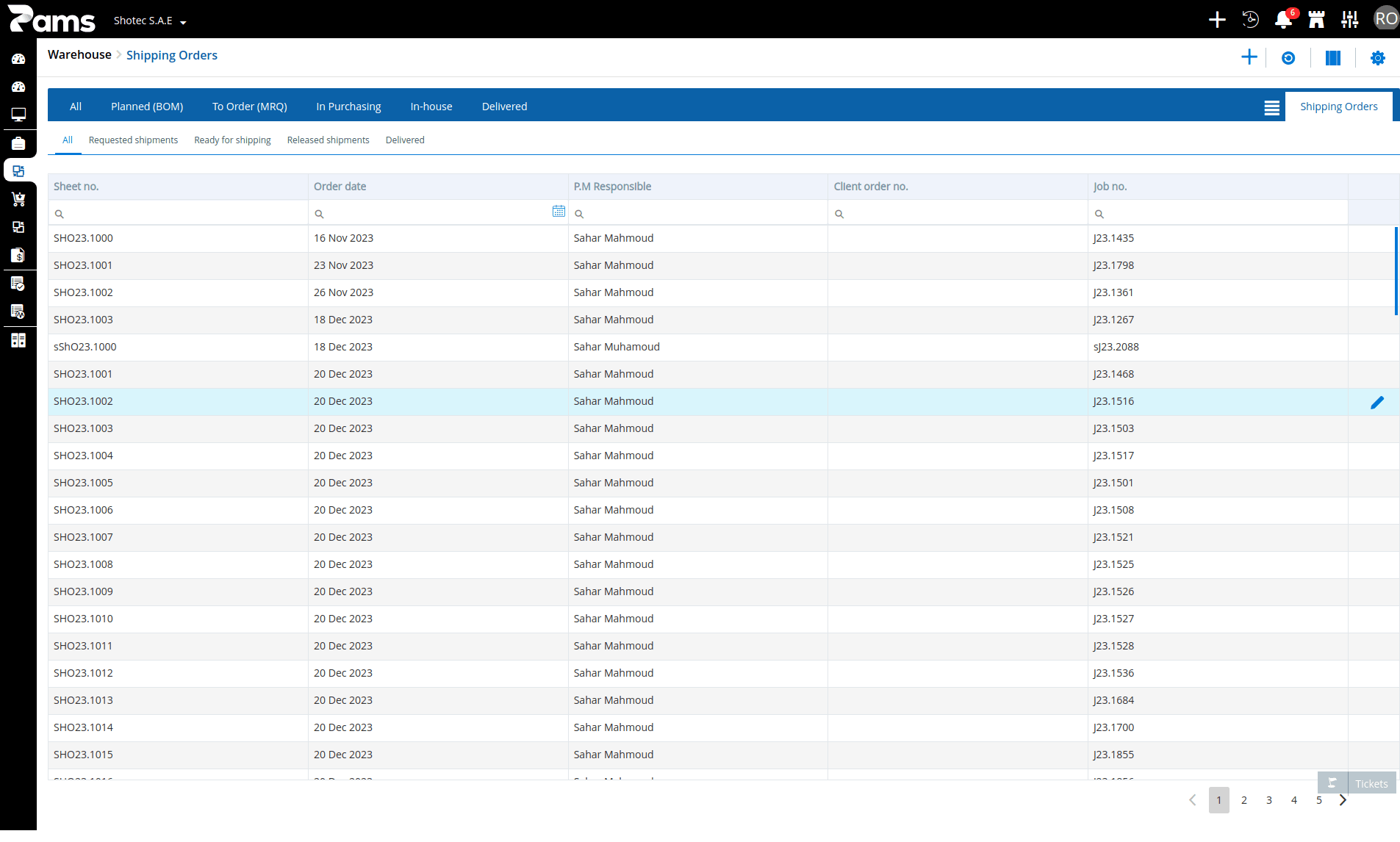Open the column chooser icon
The image size is (1400, 842).
point(1333,58)
